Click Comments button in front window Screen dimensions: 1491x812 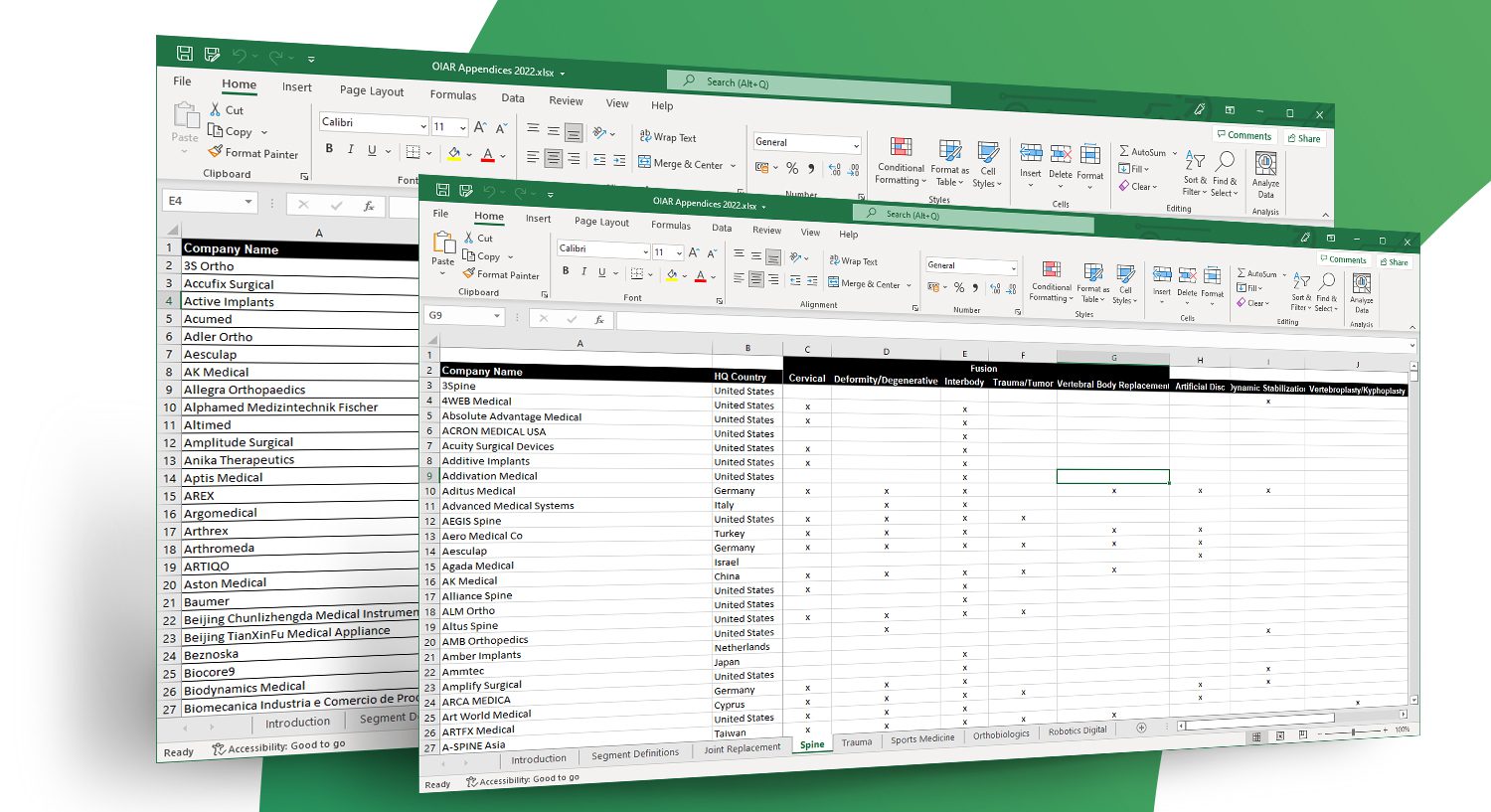point(1343,259)
